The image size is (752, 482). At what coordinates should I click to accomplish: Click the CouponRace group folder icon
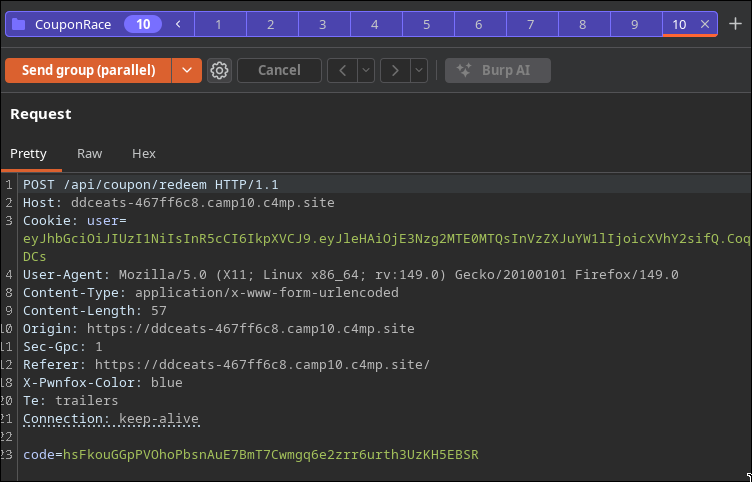coord(19,24)
